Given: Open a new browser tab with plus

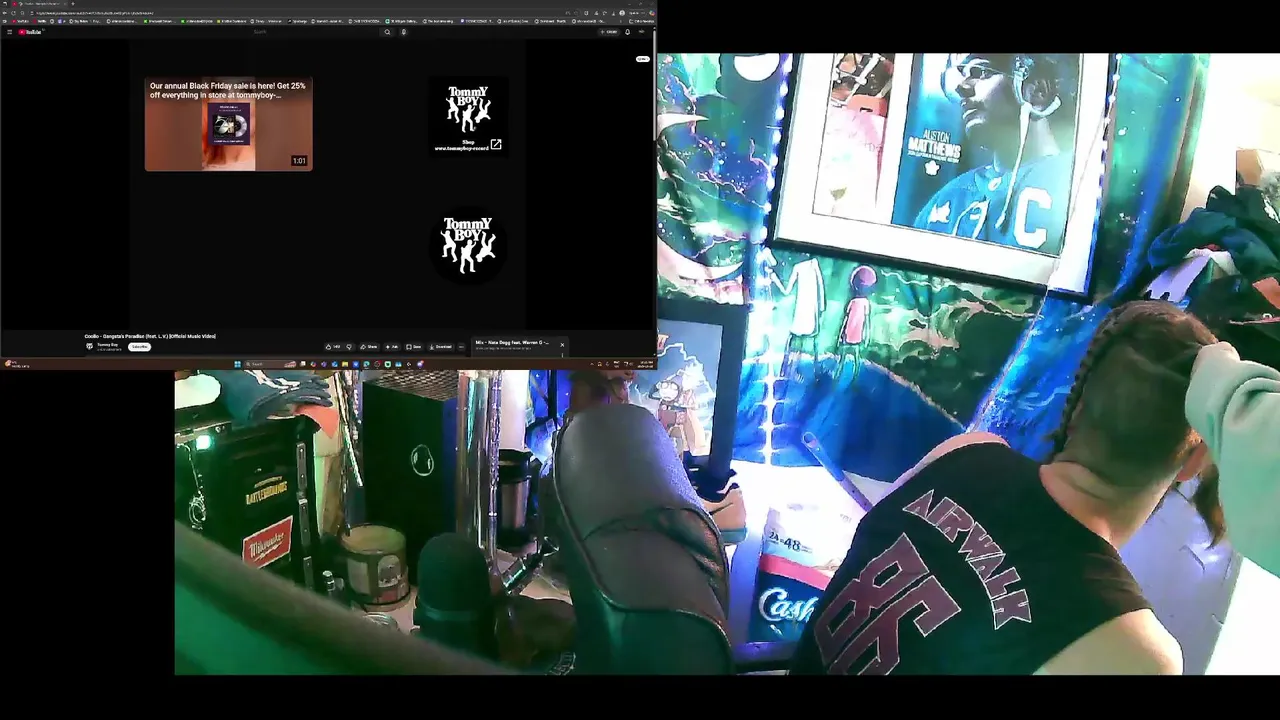Looking at the screenshot, I should click(73, 4).
